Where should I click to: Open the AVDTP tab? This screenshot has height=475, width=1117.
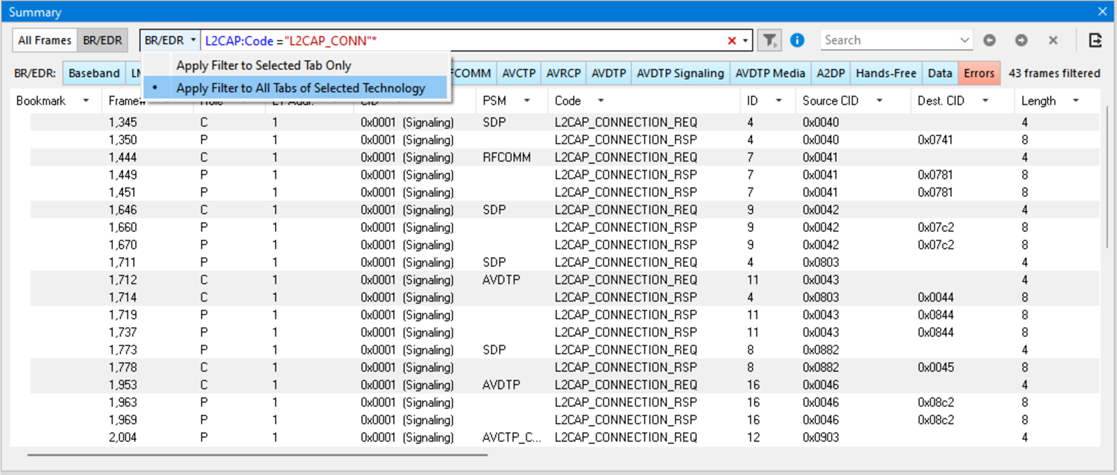(x=608, y=73)
